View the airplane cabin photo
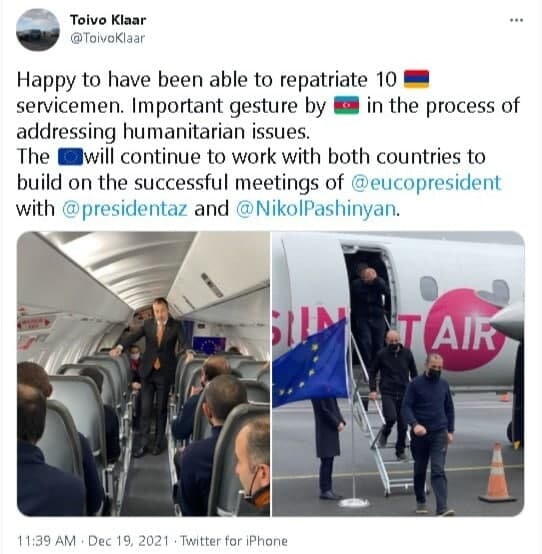The image size is (542, 554). pyautogui.click(x=143, y=374)
